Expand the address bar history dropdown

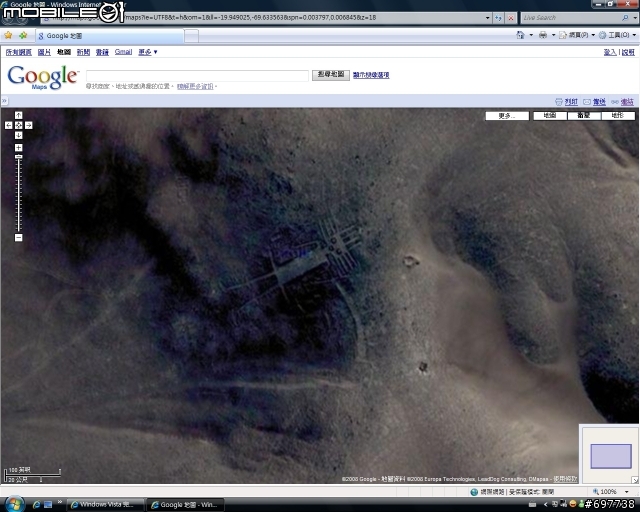coord(487,18)
